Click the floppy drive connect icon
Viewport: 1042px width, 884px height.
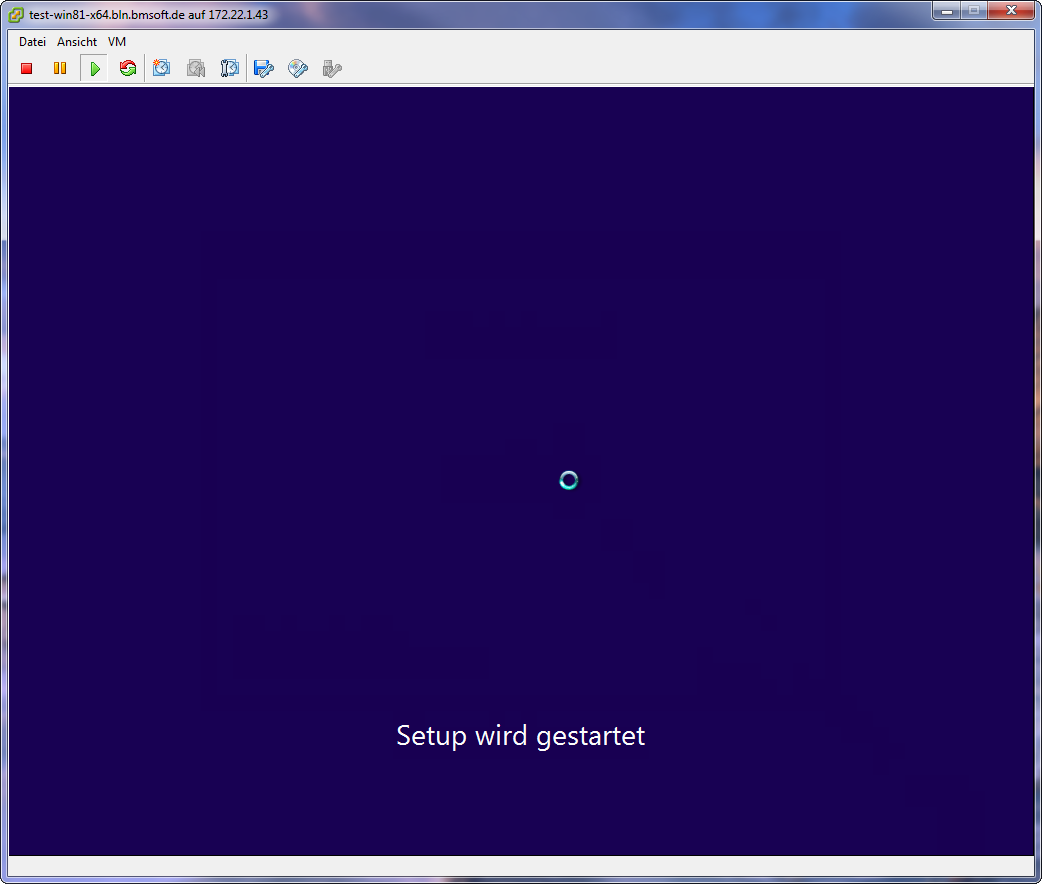pos(264,68)
